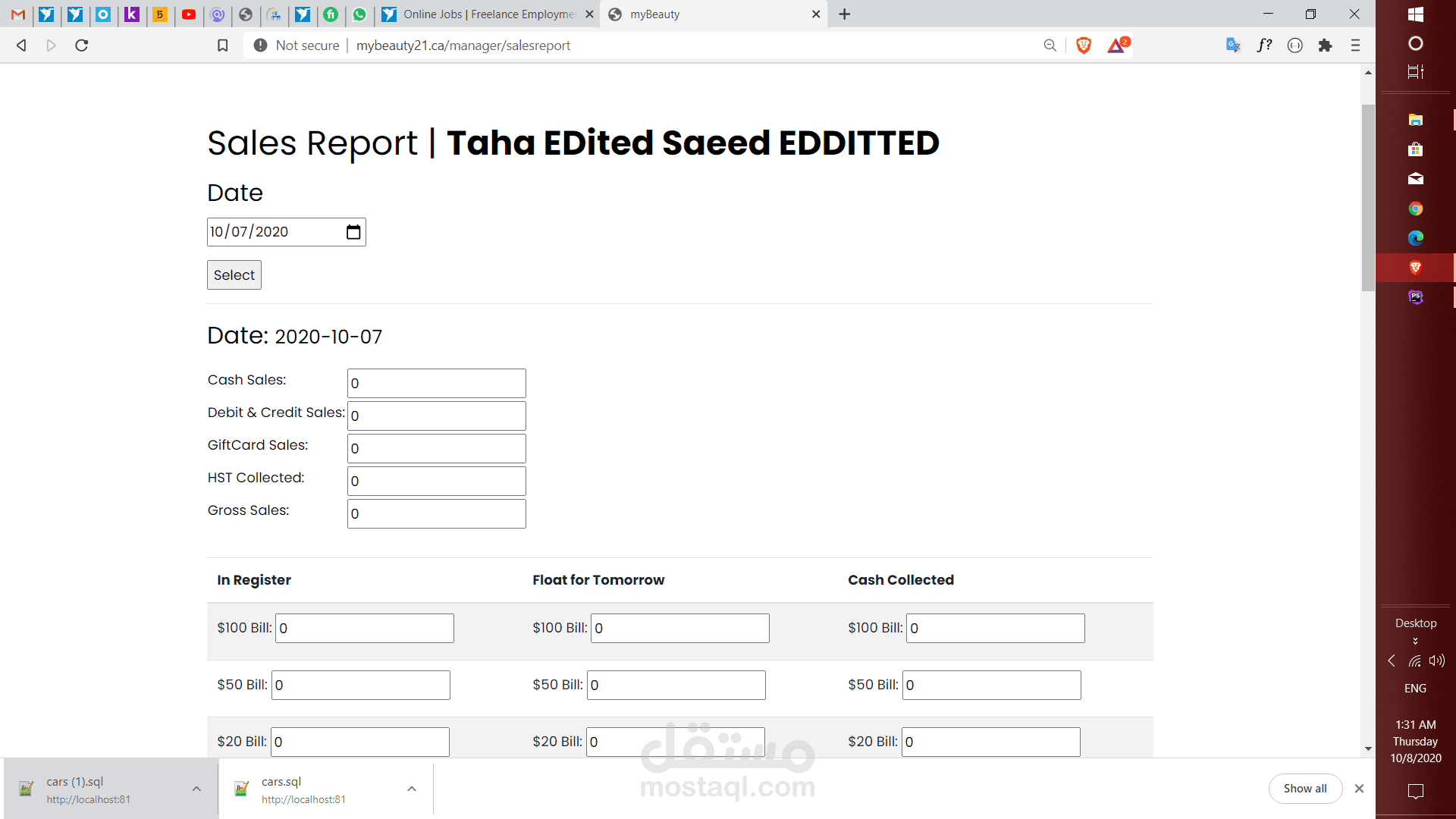Open the Google Translate extension icon
Viewport: 1456px width, 819px height.
tap(1233, 45)
